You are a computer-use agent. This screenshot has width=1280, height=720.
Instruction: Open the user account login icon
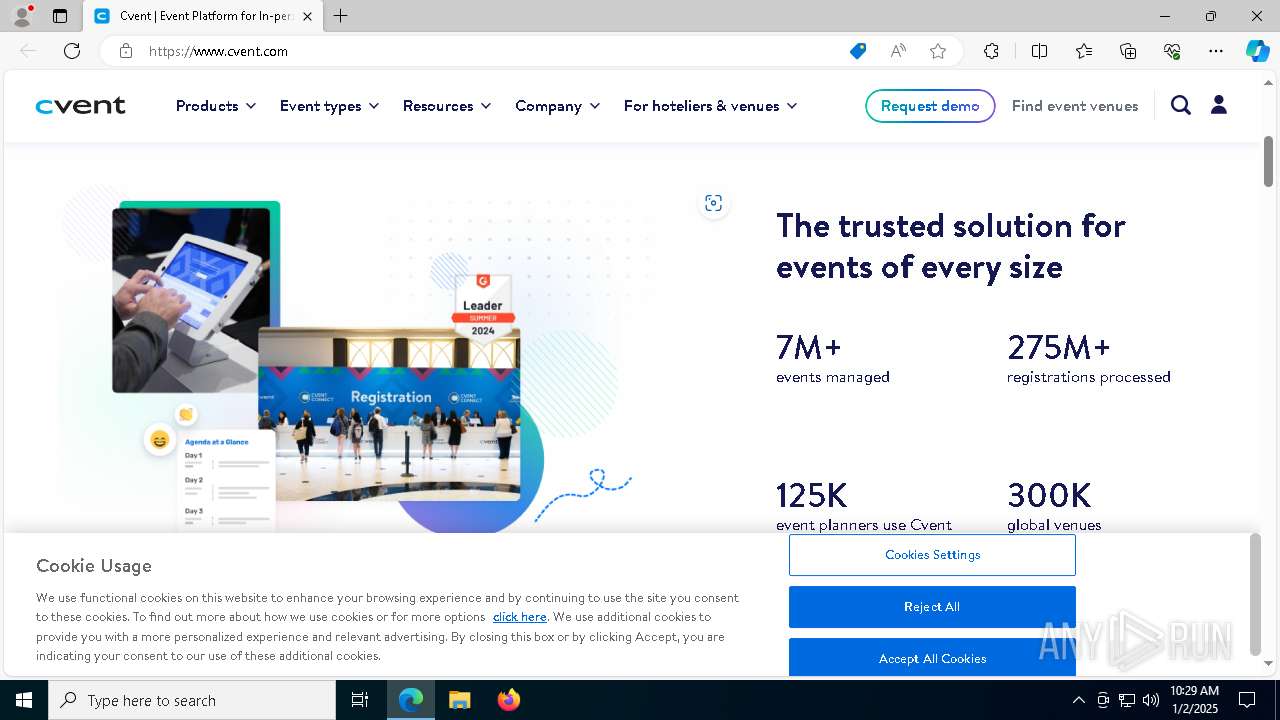(1219, 105)
